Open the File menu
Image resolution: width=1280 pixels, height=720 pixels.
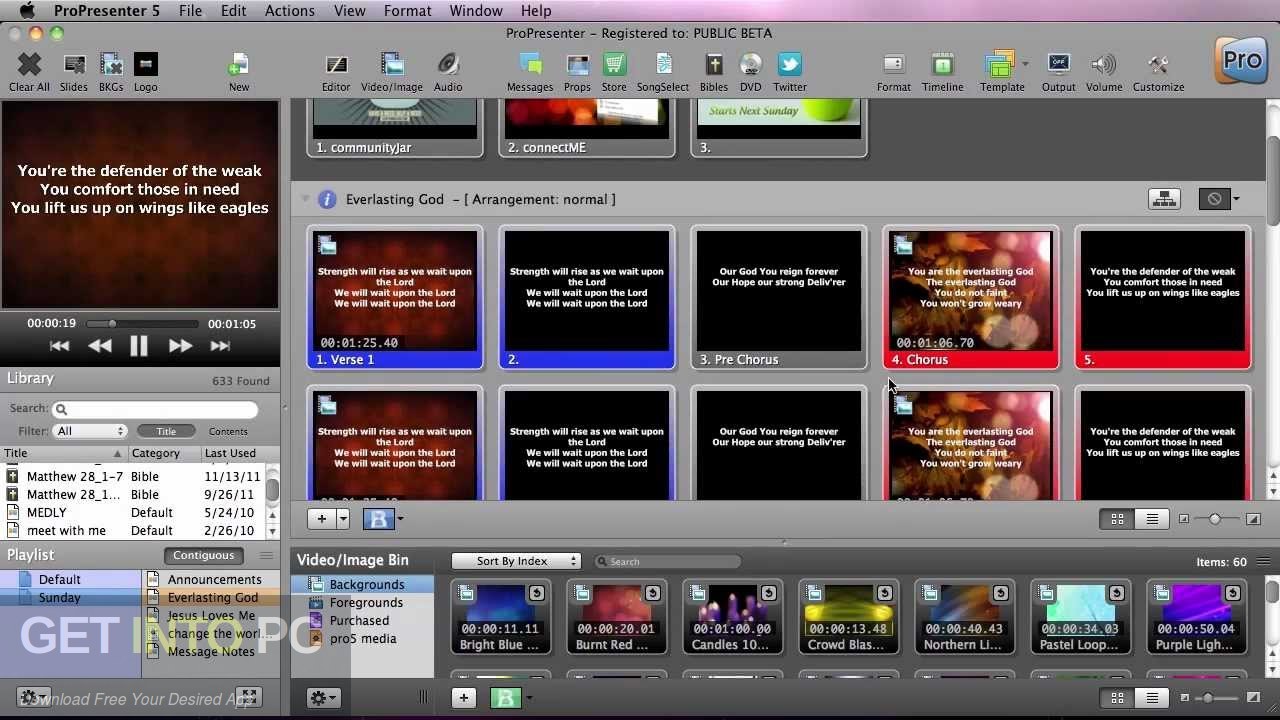point(190,11)
